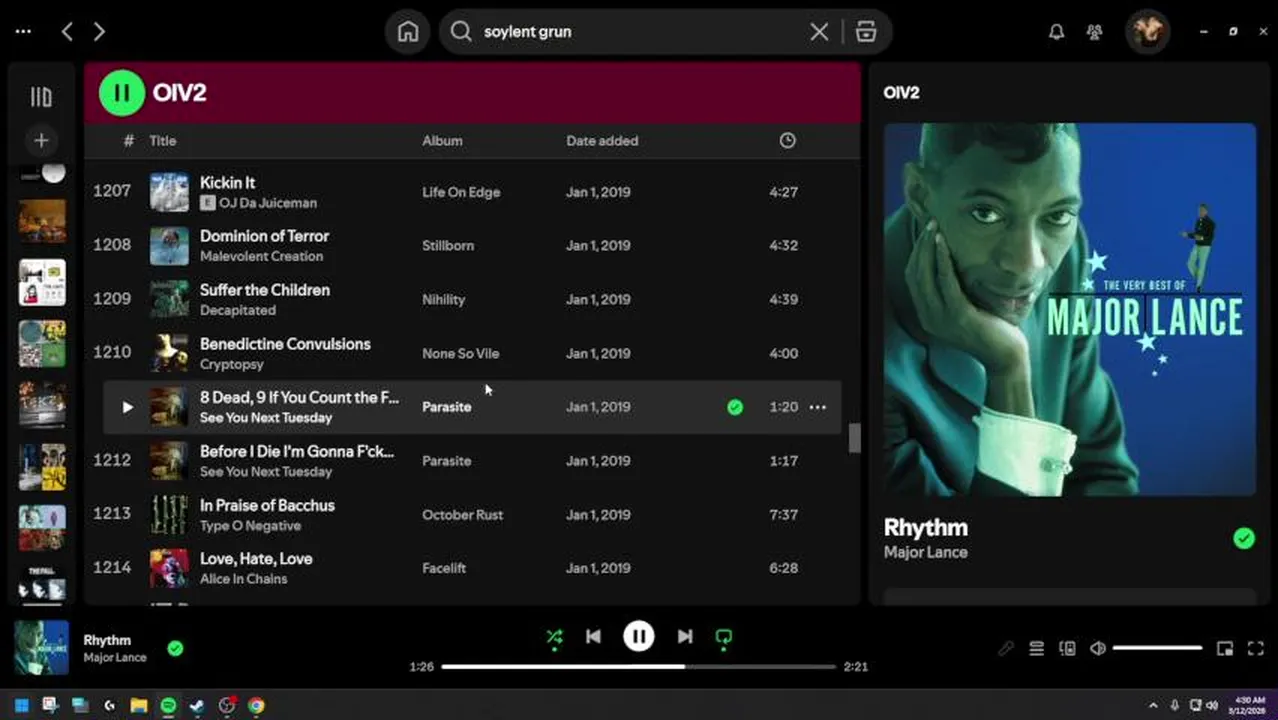Screen dimensions: 1278x720
Task: Enter full screen mode
Action: coord(1257,648)
